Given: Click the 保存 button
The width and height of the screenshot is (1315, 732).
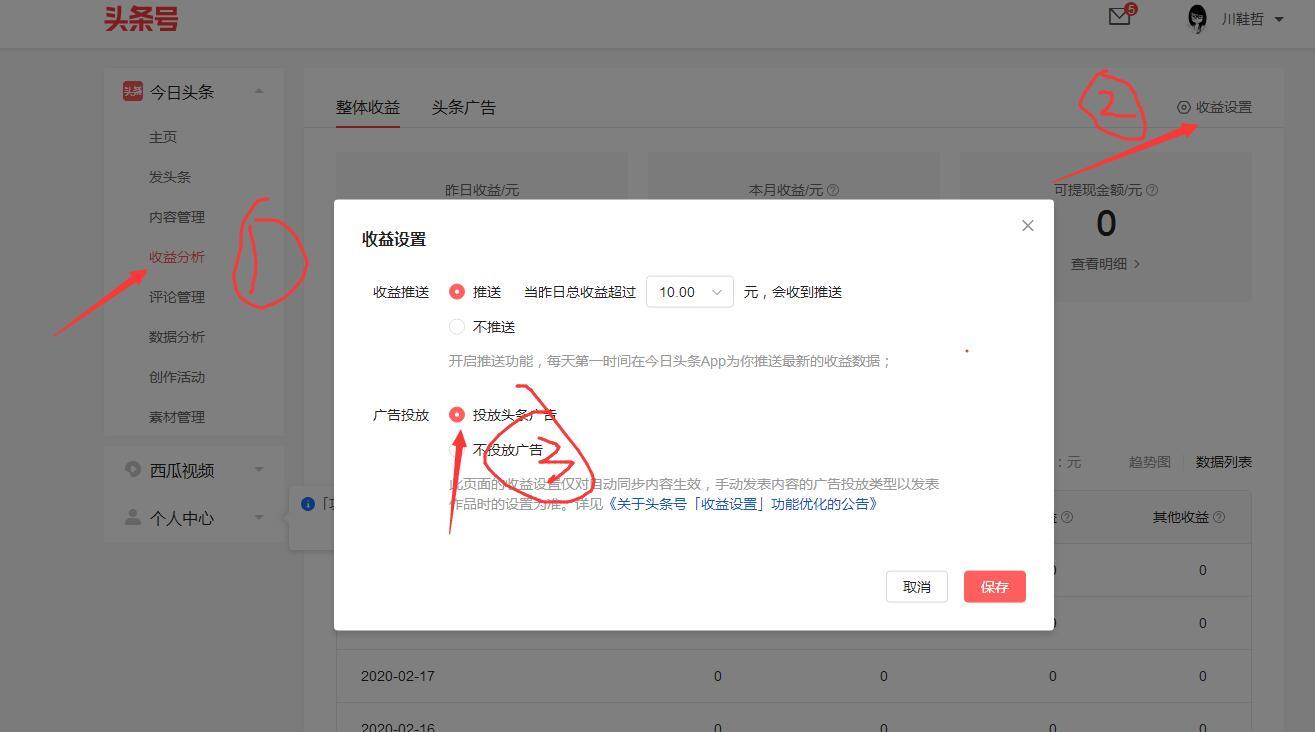Looking at the screenshot, I should pos(995,587).
